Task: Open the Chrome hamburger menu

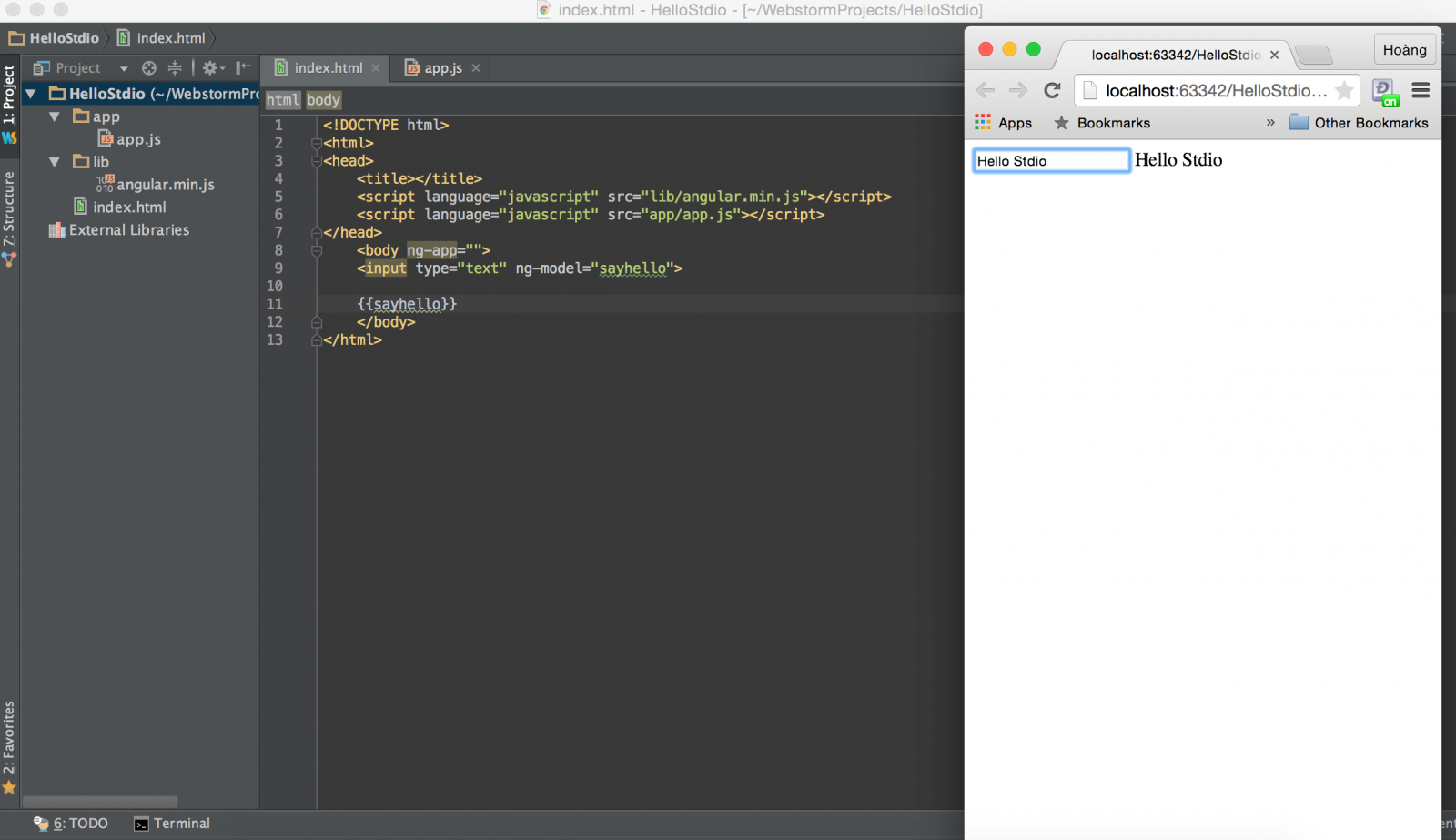Action: (x=1421, y=90)
